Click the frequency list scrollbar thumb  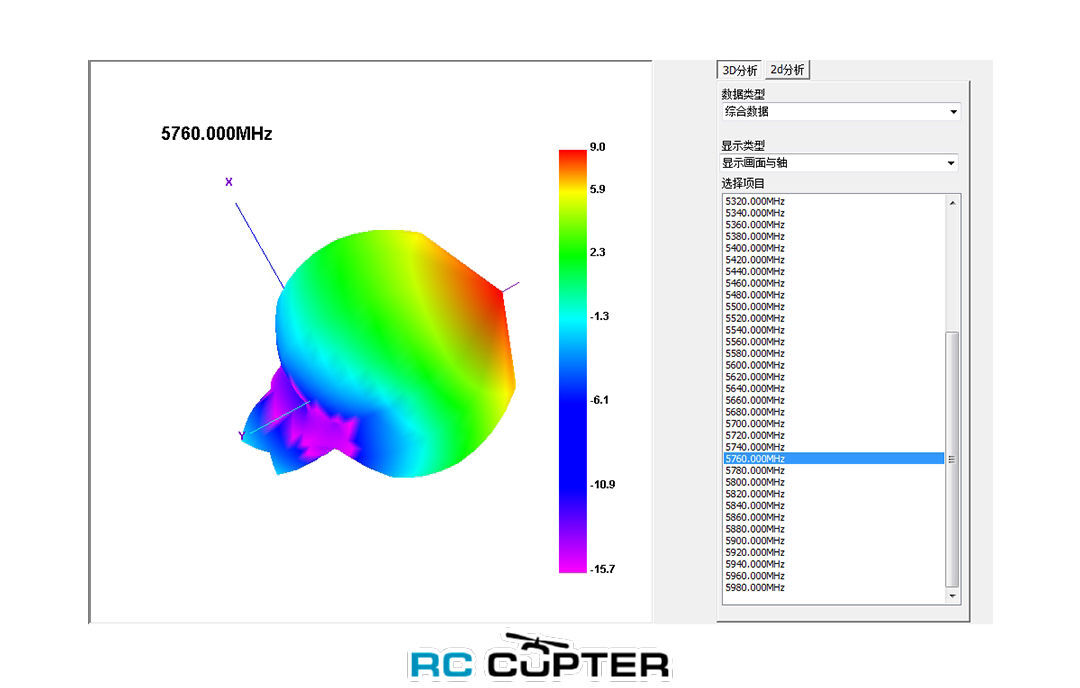pyautogui.click(x=953, y=459)
